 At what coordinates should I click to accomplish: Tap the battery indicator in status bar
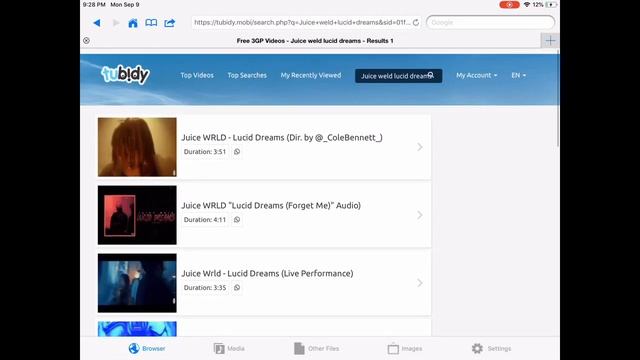pyautogui.click(x=551, y=5)
